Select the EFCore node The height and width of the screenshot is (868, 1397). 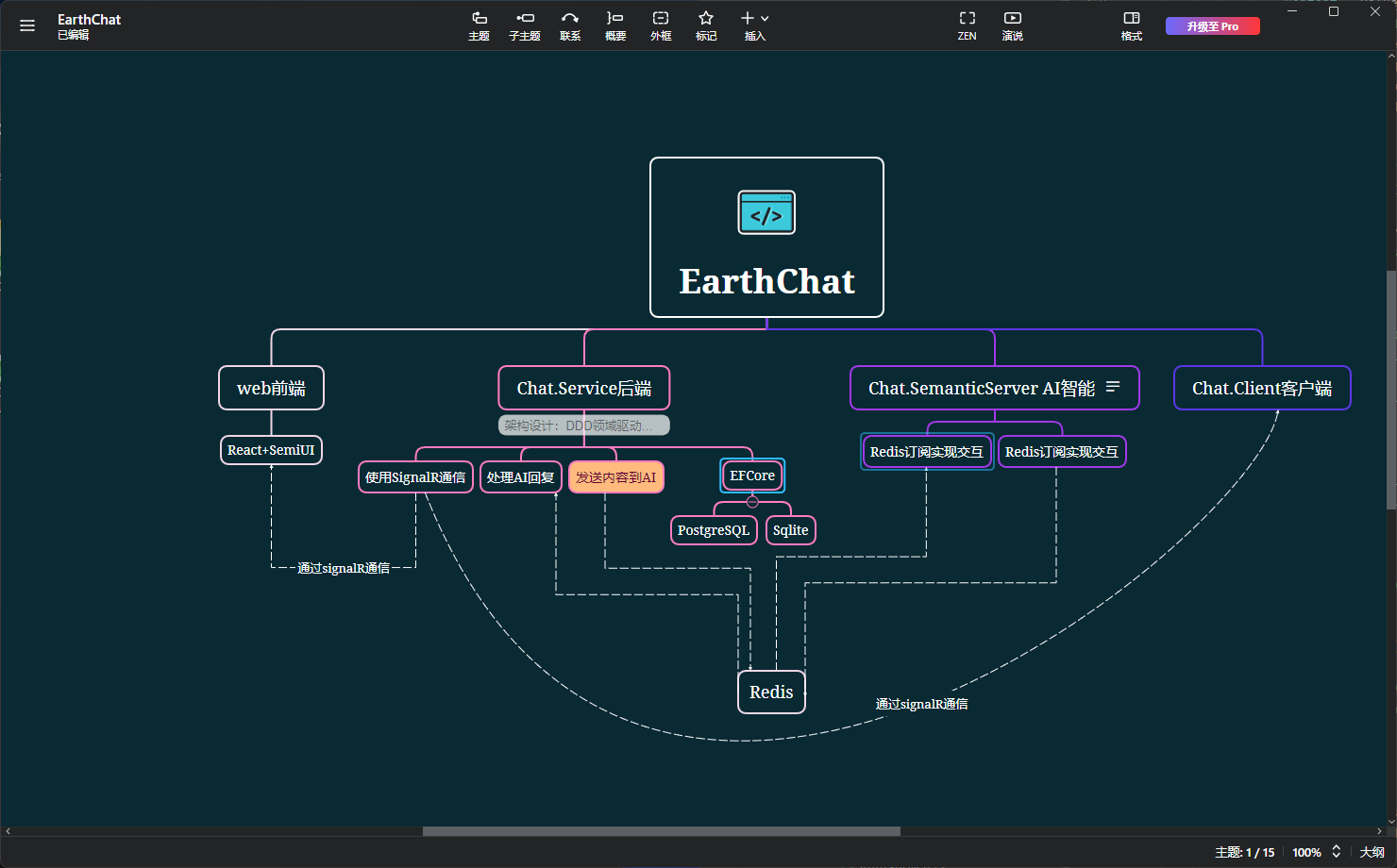pos(752,476)
